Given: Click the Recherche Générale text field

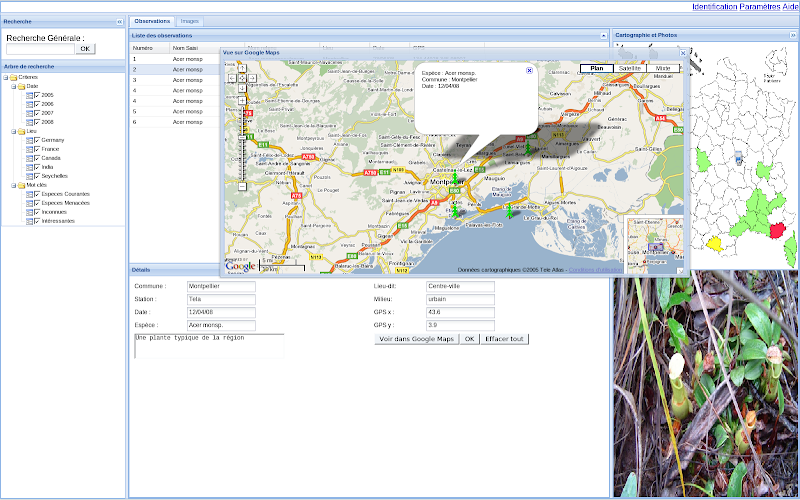Looking at the screenshot, I should tap(40, 48).
